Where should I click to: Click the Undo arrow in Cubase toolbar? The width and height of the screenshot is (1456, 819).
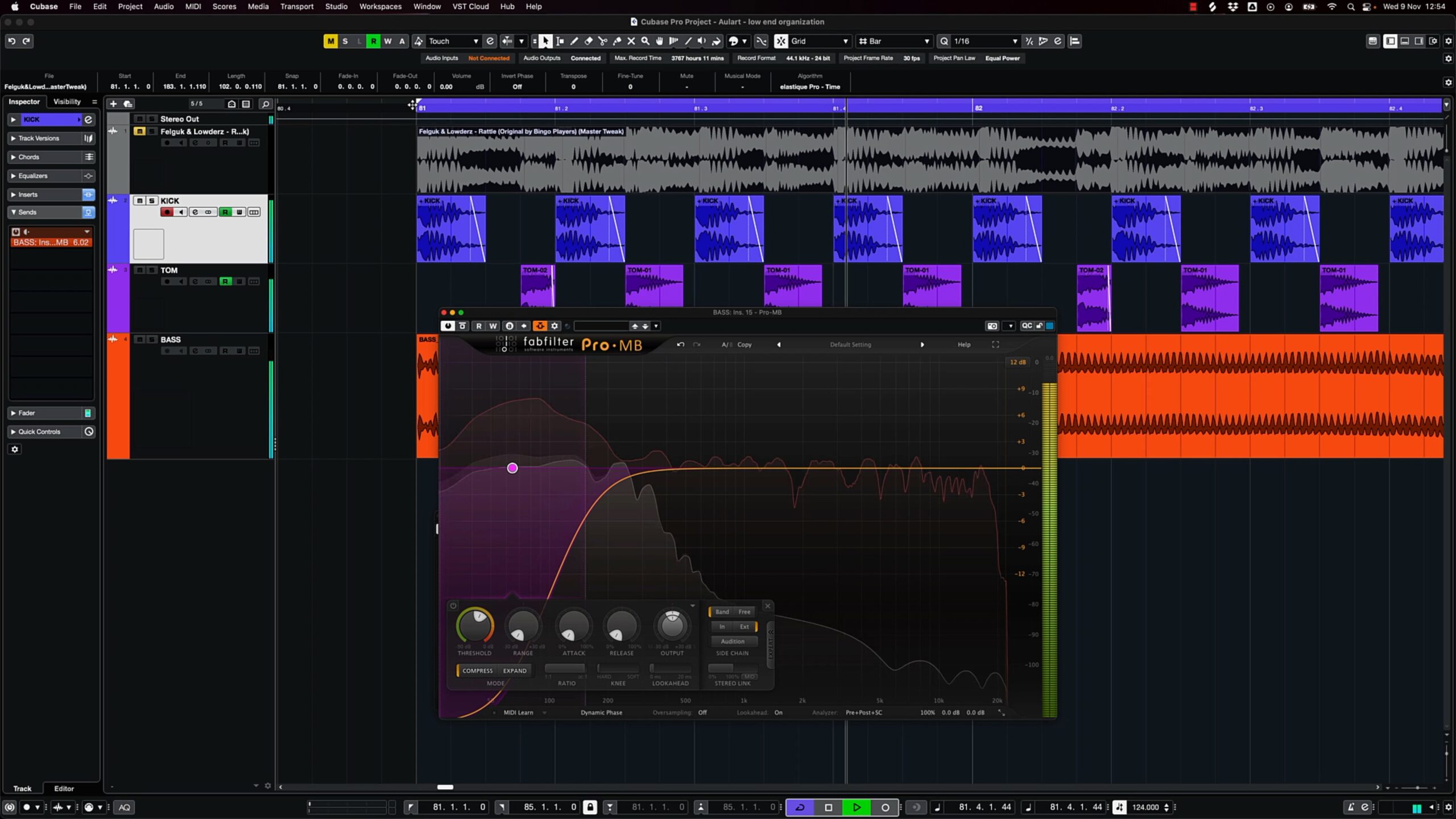point(11,41)
